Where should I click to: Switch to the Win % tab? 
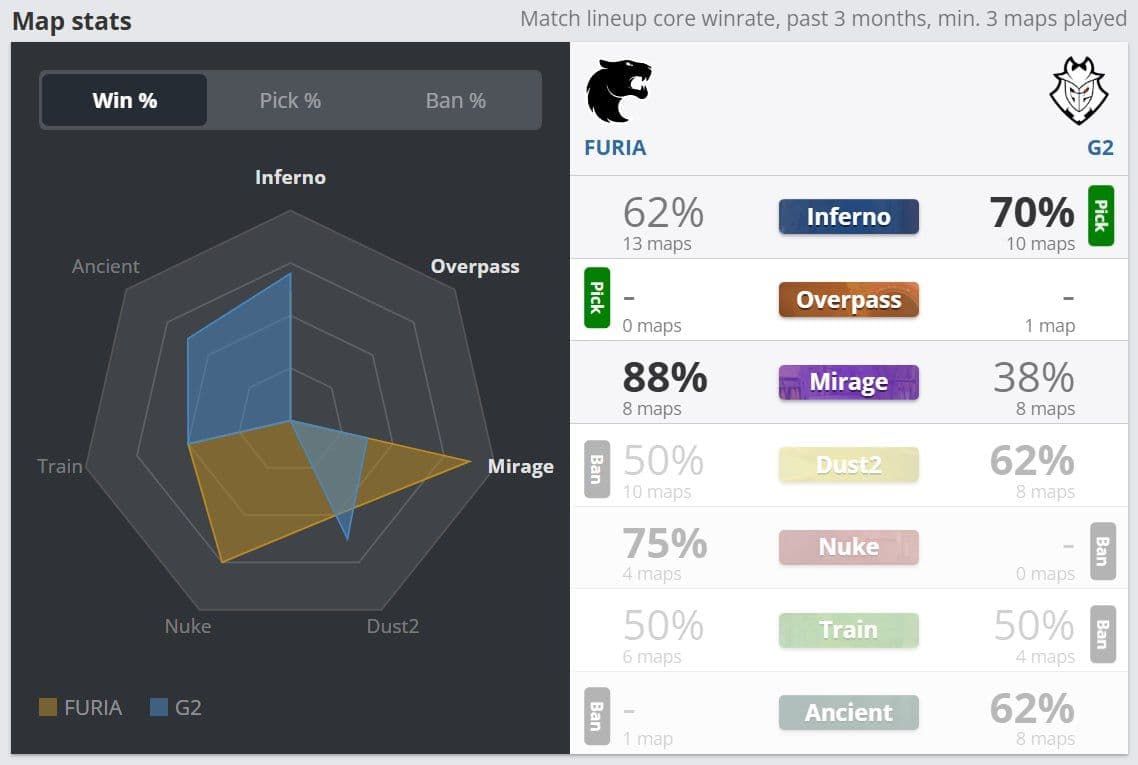125,100
